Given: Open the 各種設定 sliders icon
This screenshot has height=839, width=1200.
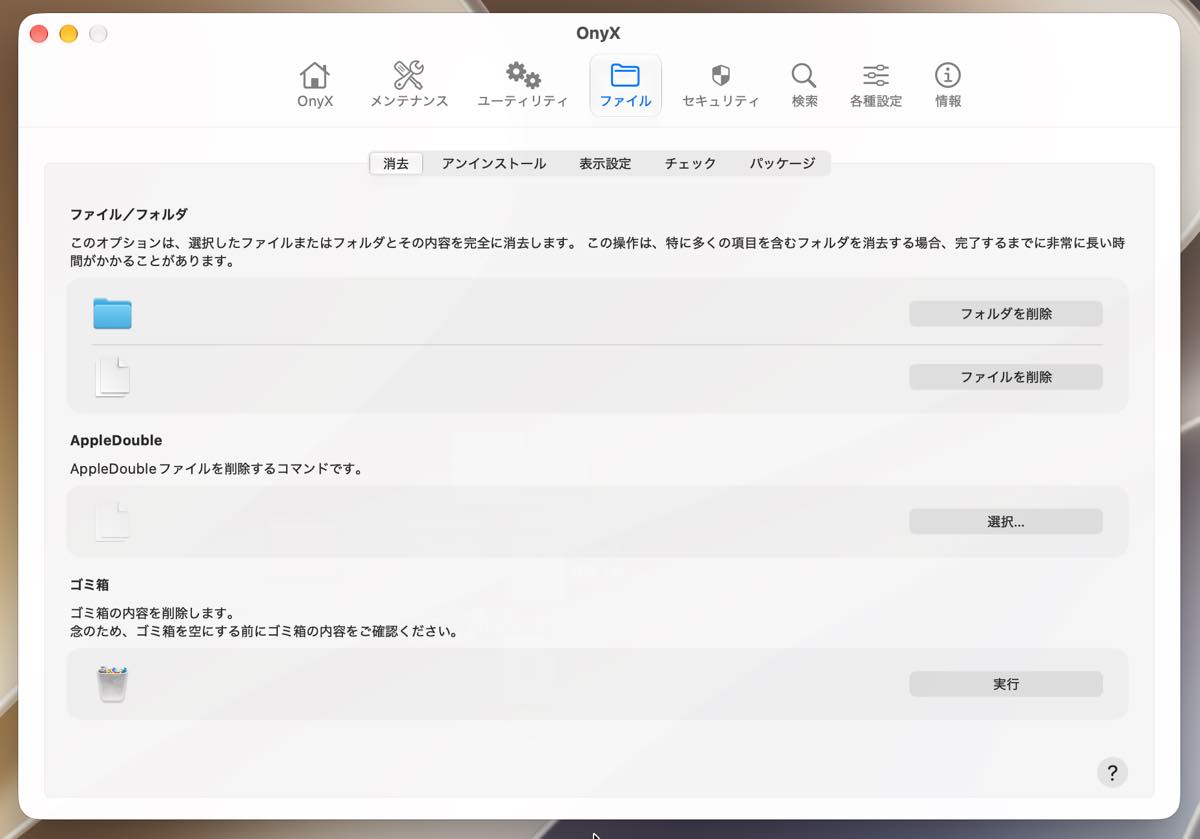Looking at the screenshot, I should pos(876,75).
